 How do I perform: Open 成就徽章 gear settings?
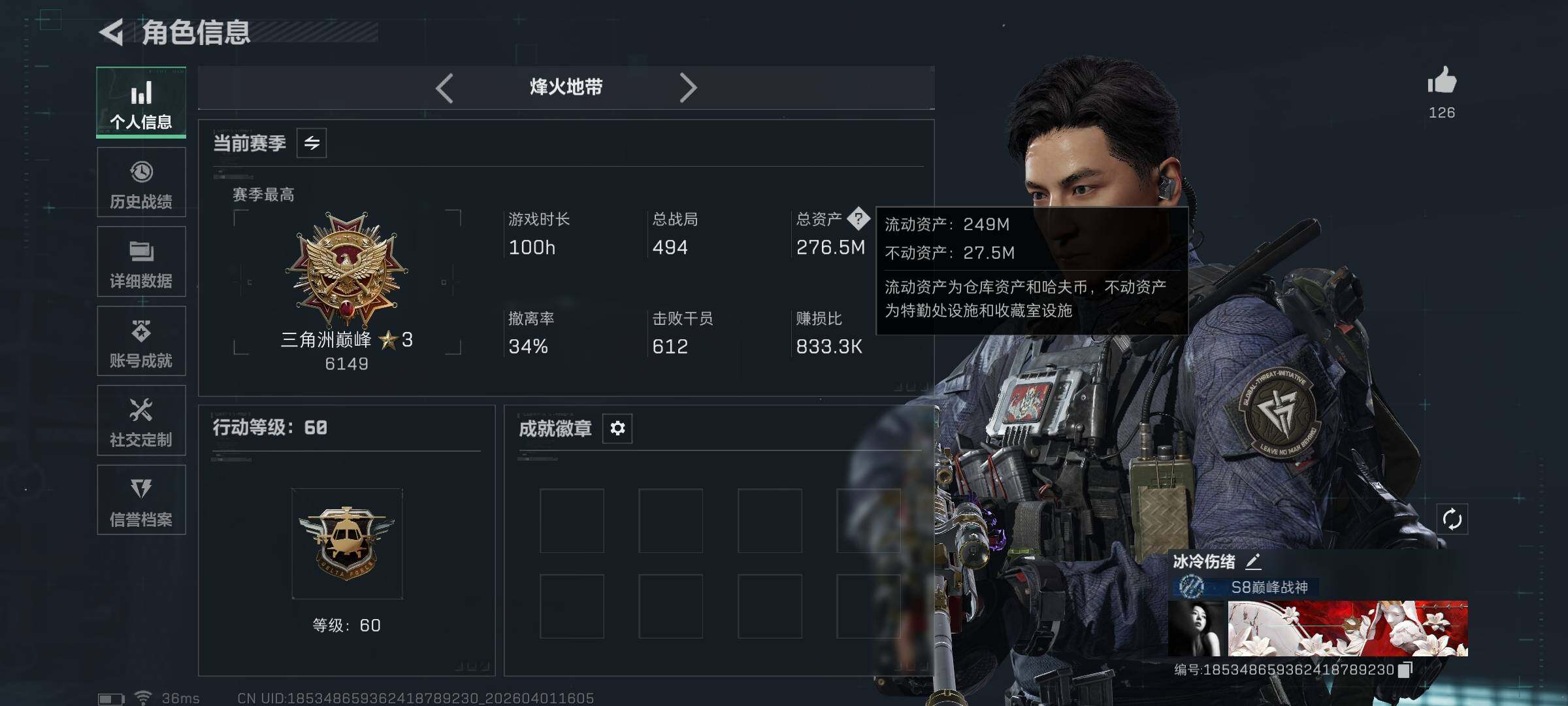[617, 428]
